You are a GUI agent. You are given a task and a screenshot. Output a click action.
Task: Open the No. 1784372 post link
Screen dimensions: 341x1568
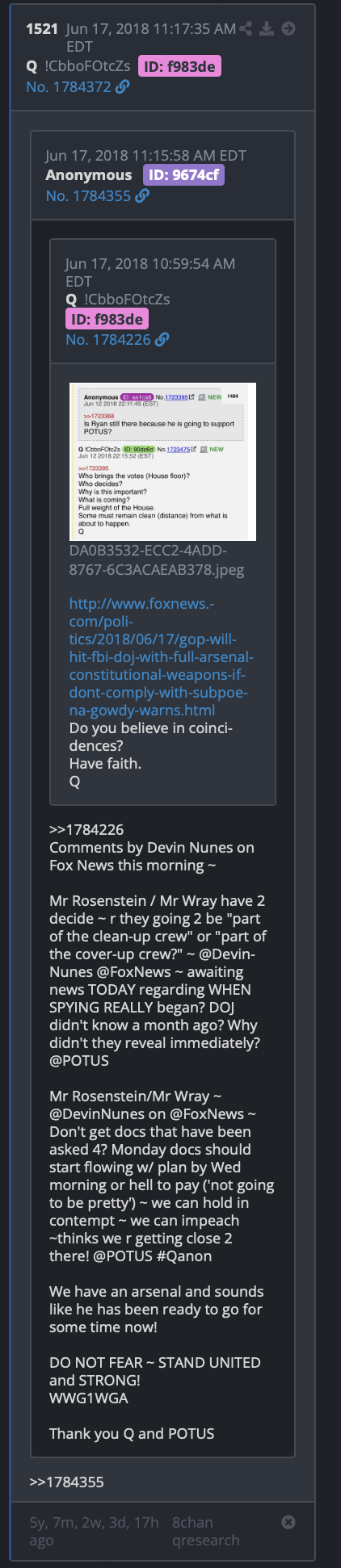pyautogui.click(x=69, y=87)
